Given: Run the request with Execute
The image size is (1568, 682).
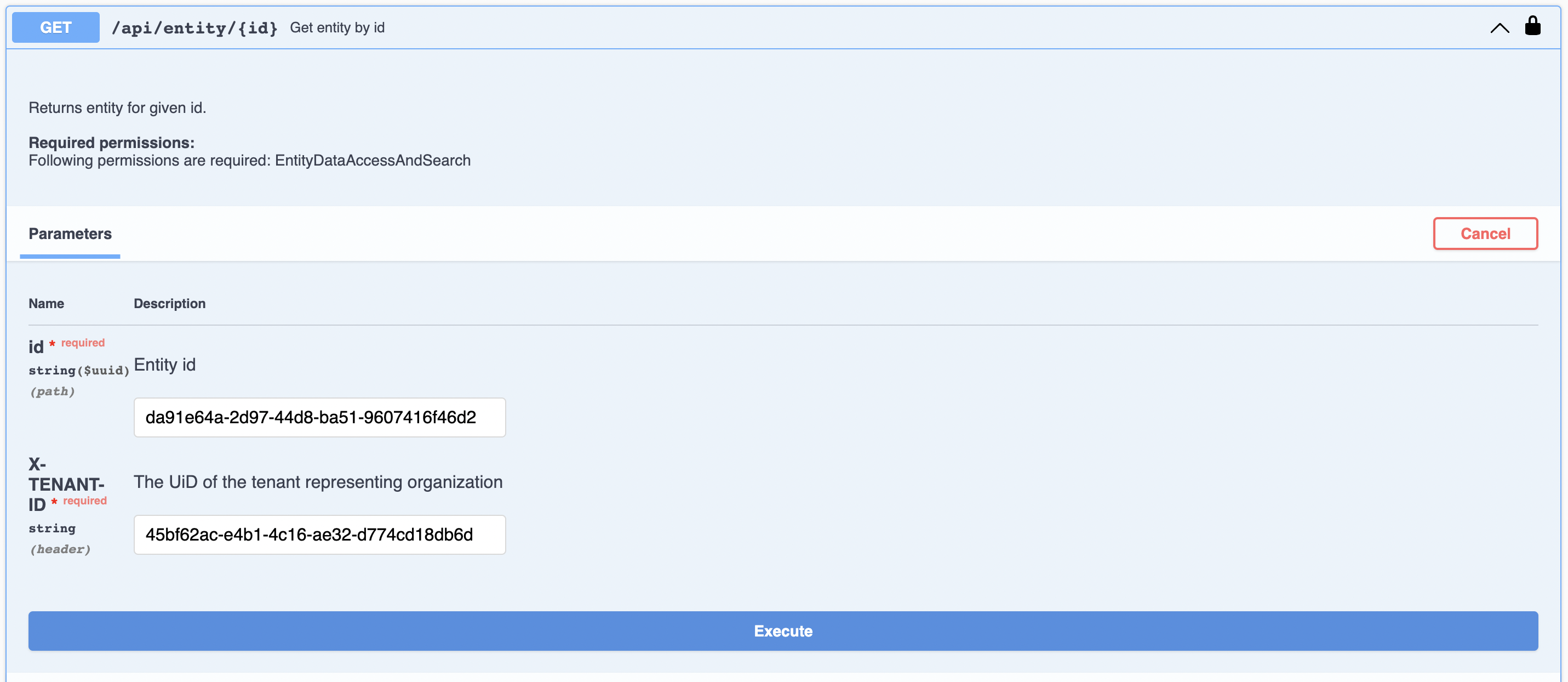Looking at the screenshot, I should pyautogui.click(x=783, y=631).
